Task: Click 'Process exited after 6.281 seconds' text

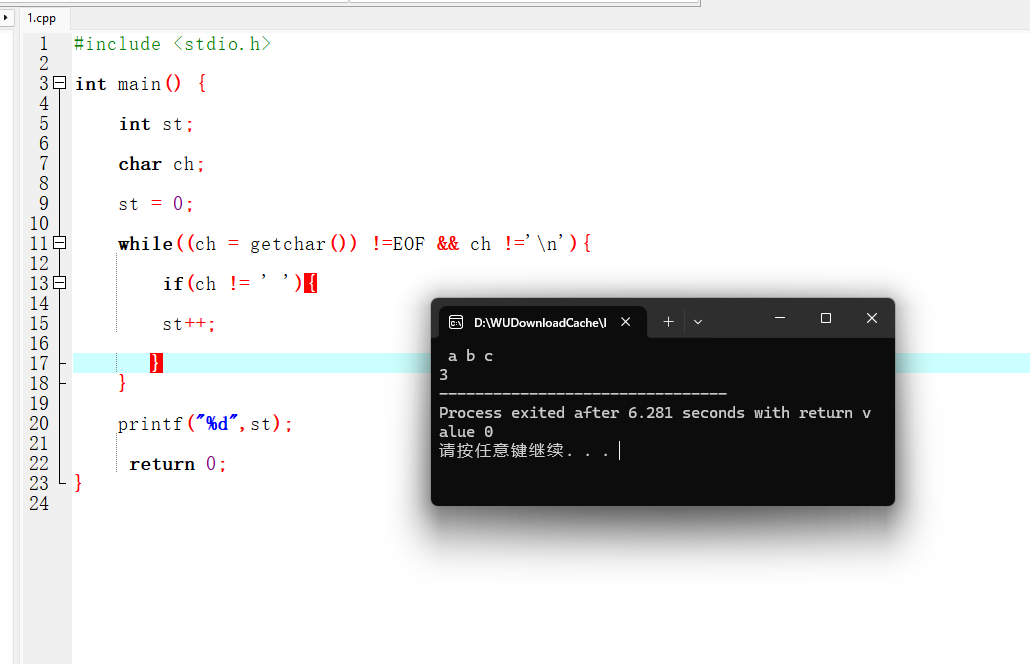Action: [558, 413]
